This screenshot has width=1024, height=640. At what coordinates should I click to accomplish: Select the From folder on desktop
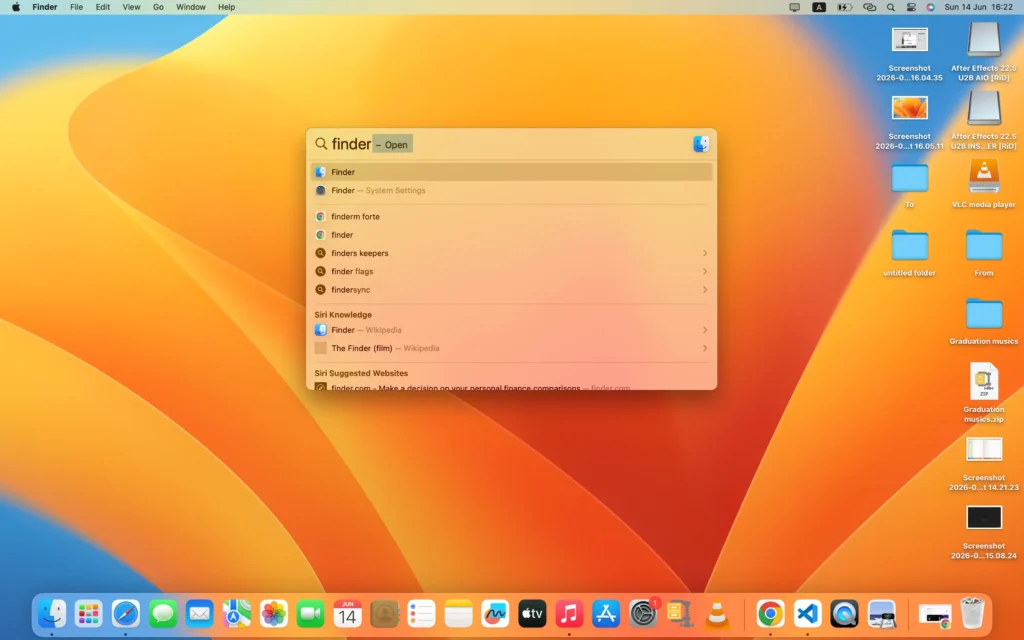(984, 253)
